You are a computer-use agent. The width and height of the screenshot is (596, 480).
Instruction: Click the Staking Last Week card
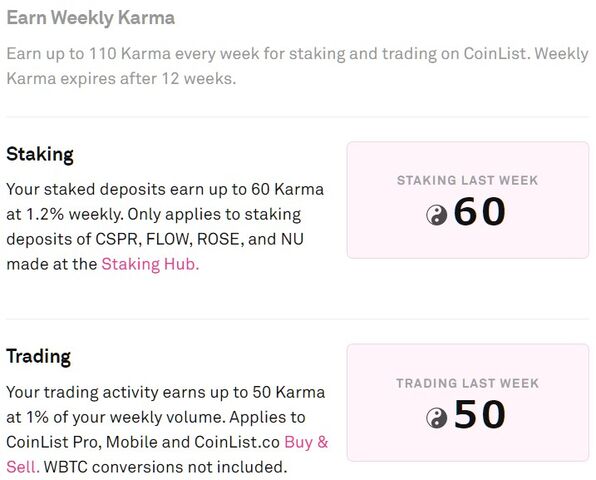click(468, 200)
